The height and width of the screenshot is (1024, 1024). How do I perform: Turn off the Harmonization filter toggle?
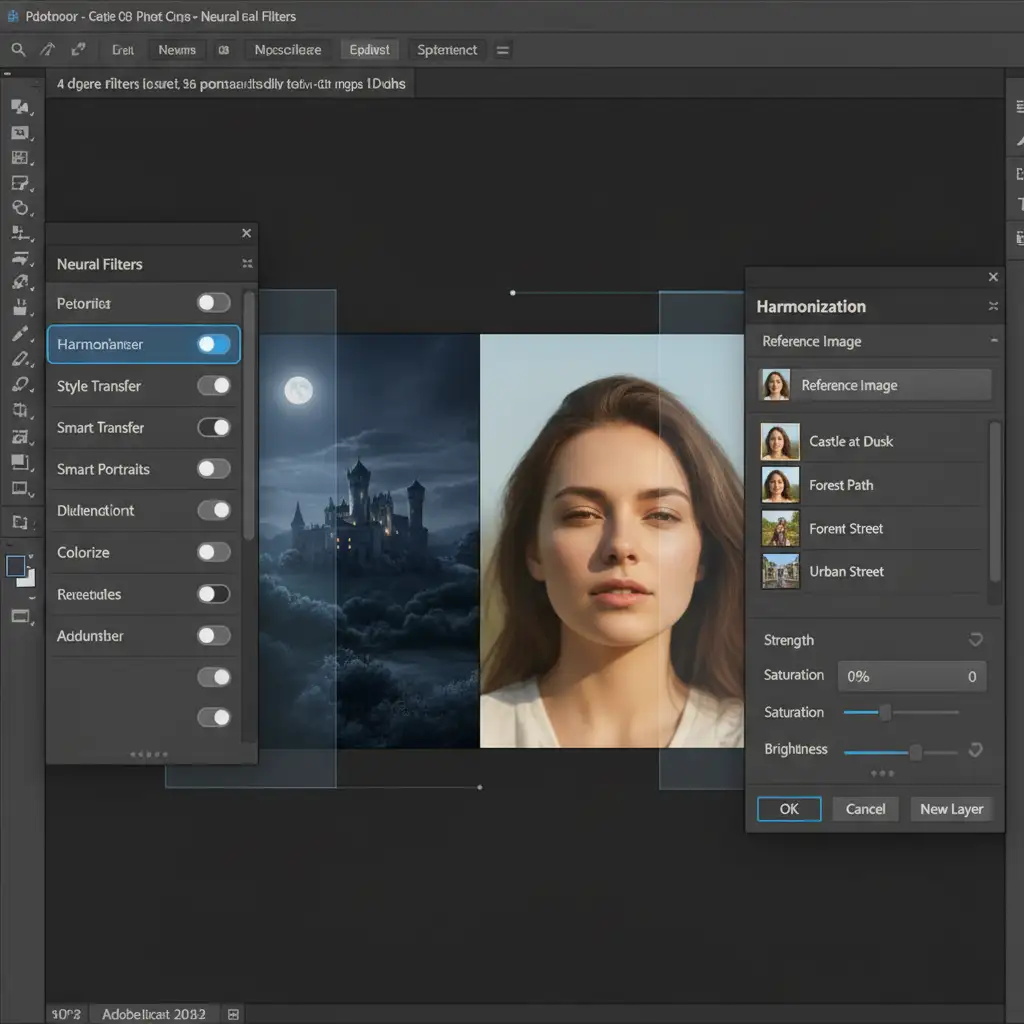[214, 344]
